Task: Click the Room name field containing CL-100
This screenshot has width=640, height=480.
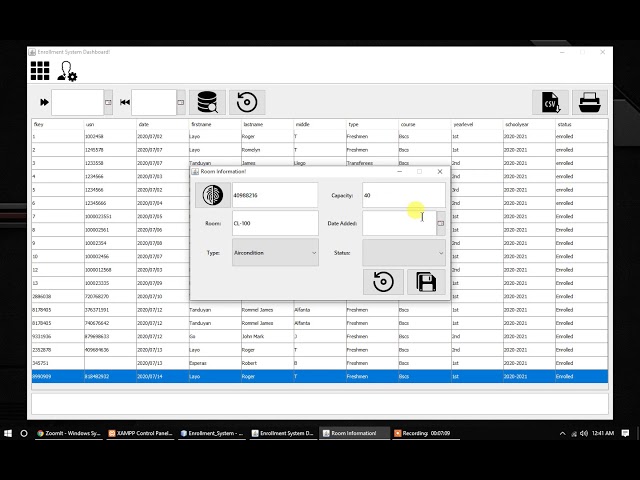Action: [x=274, y=223]
